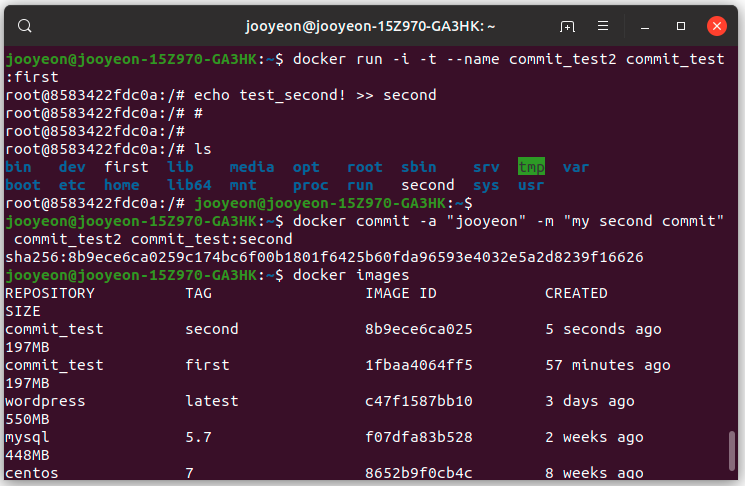
Task: Click the blue 'root' directory in ls output
Action: tap(364, 167)
